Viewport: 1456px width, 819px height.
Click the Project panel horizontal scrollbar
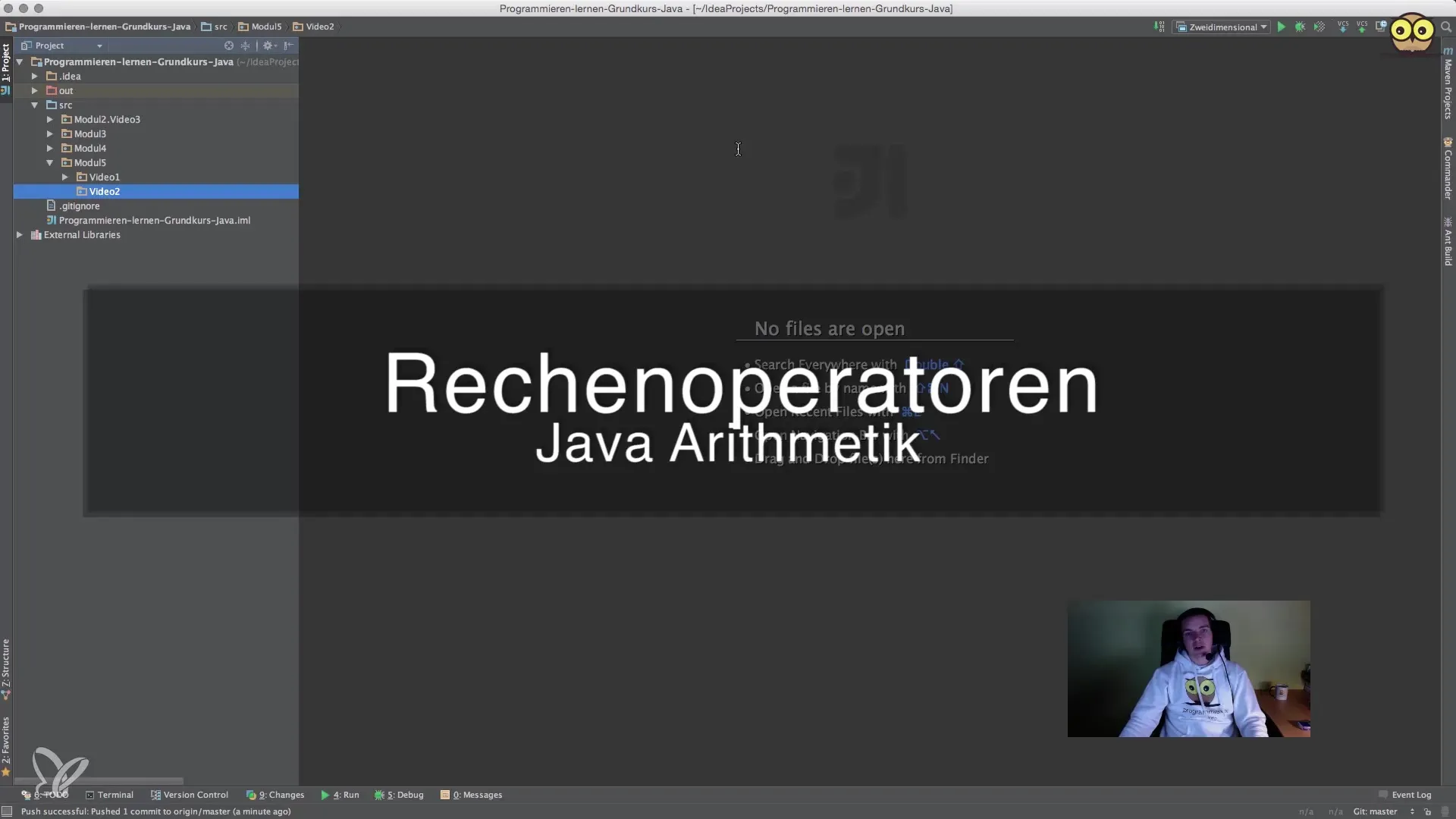click(x=99, y=781)
